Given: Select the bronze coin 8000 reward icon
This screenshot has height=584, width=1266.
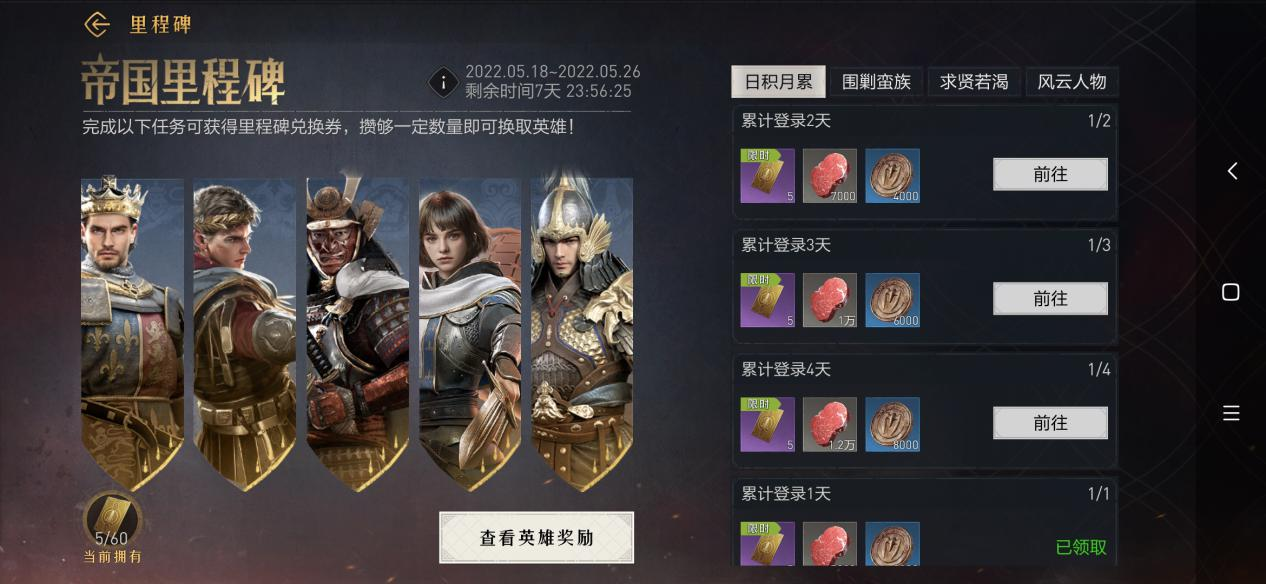Looking at the screenshot, I should [x=892, y=424].
